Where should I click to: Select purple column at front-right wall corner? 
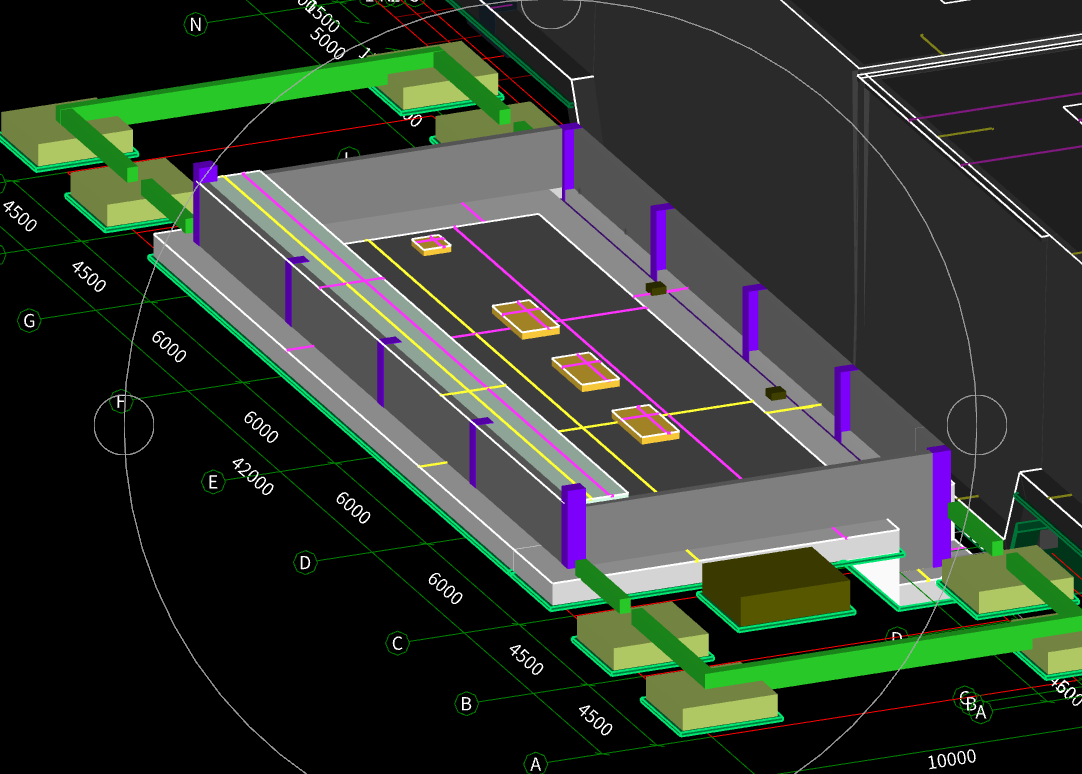pyautogui.click(x=940, y=507)
